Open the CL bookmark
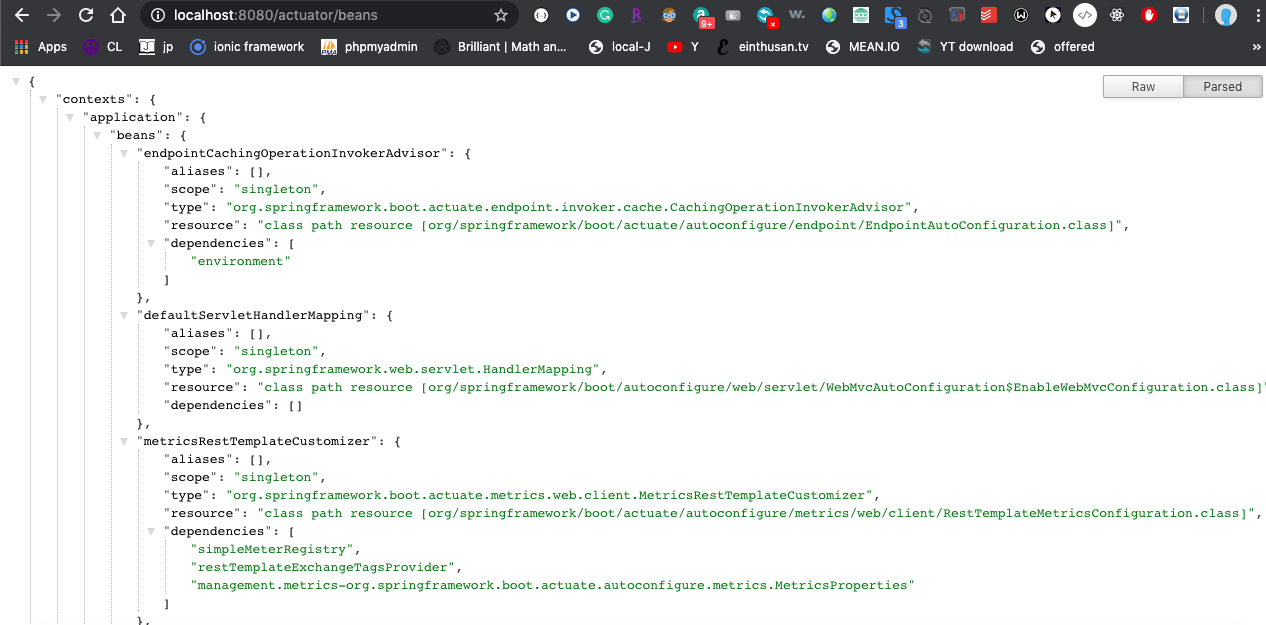 click(x=103, y=47)
